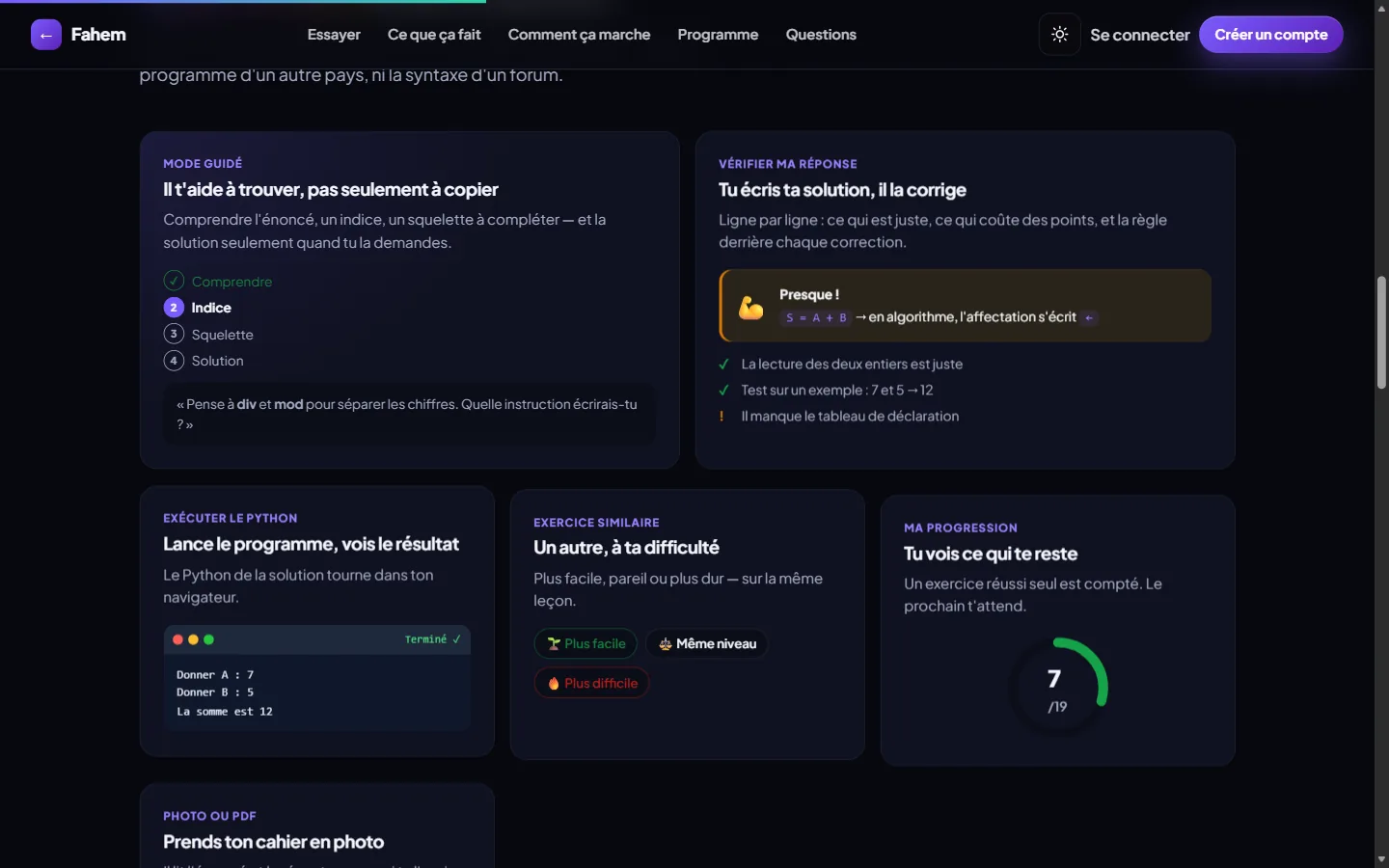Image resolution: width=1389 pixels, height=868 pixels.
Task: Select step 3 Squelette circle
Action: pos(174,334)
